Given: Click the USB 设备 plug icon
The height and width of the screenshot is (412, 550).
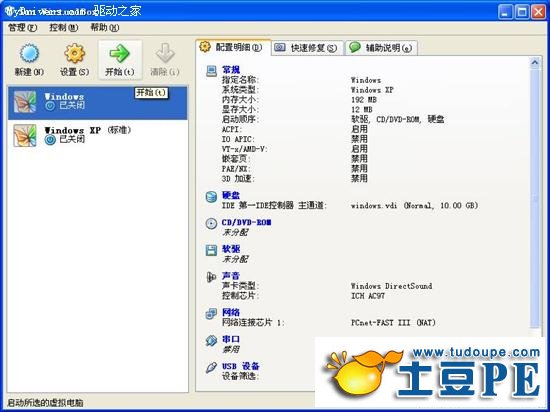Looking at the screenshot, I should (x=211, y=367).
